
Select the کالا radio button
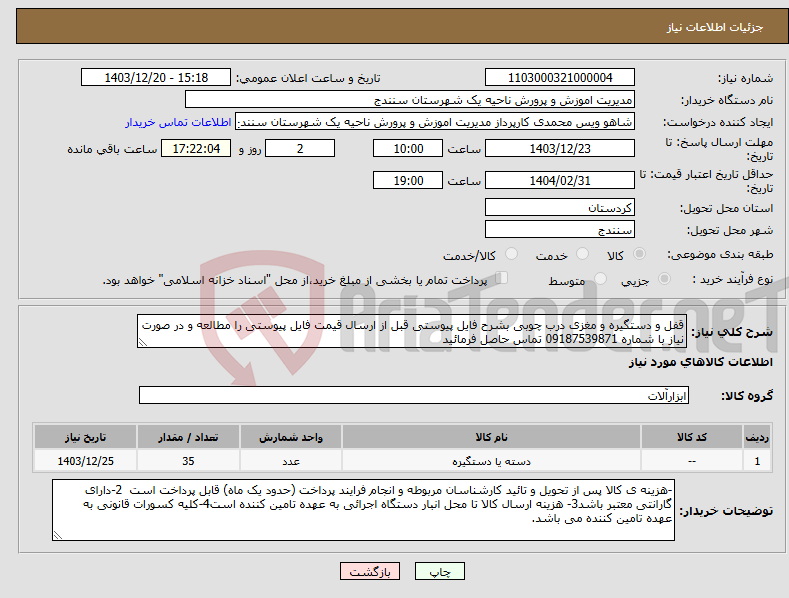[x=640, y=254]
